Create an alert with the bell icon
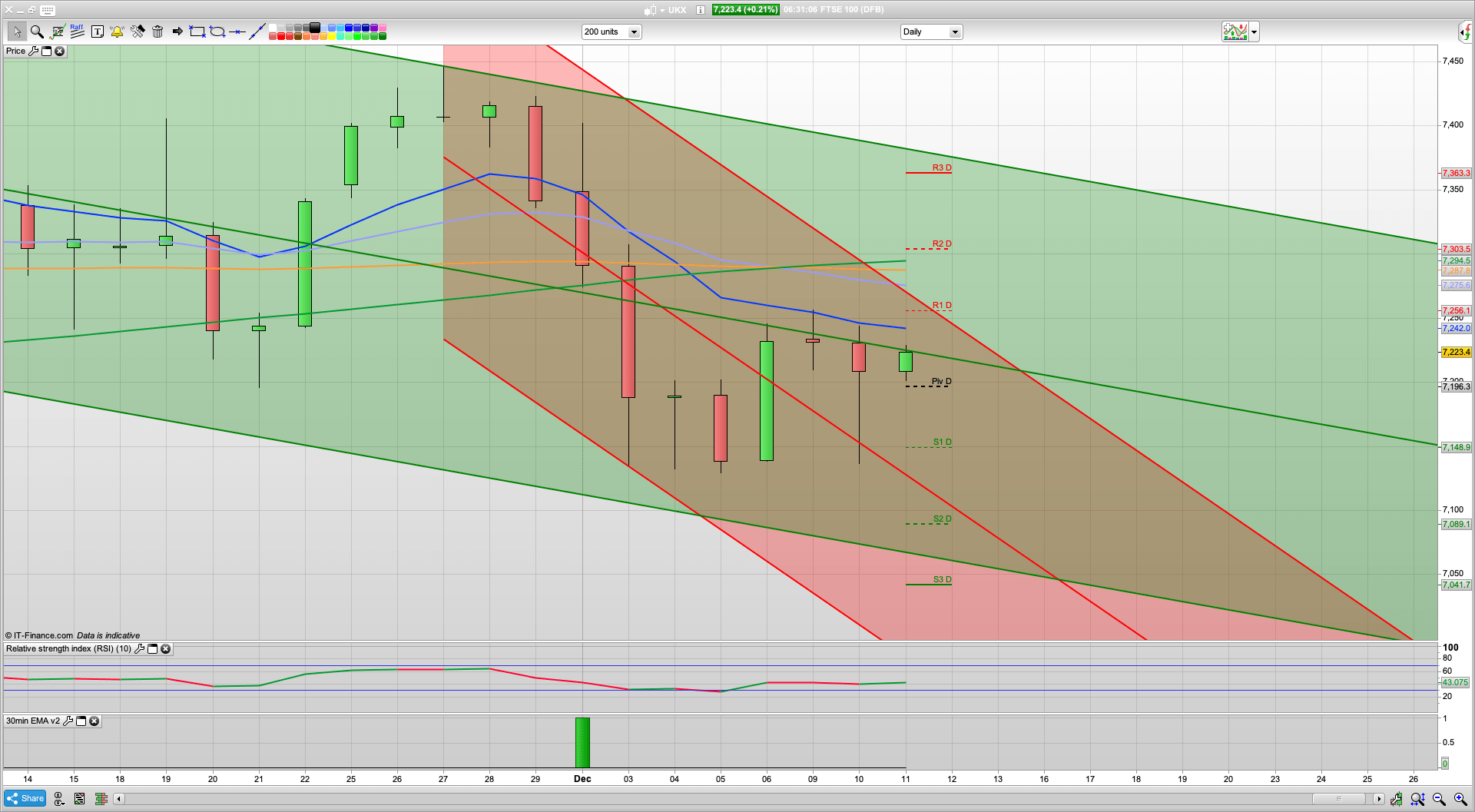Image resolution: width=1475 pixels, height=812 pixels. click(117, 31)
